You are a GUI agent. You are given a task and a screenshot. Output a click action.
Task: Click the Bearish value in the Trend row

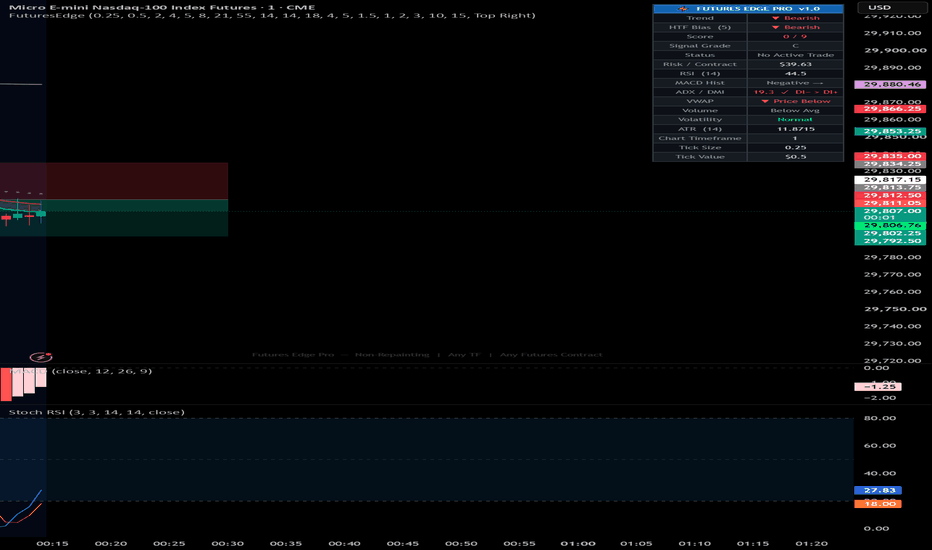(x=795, y=18)
